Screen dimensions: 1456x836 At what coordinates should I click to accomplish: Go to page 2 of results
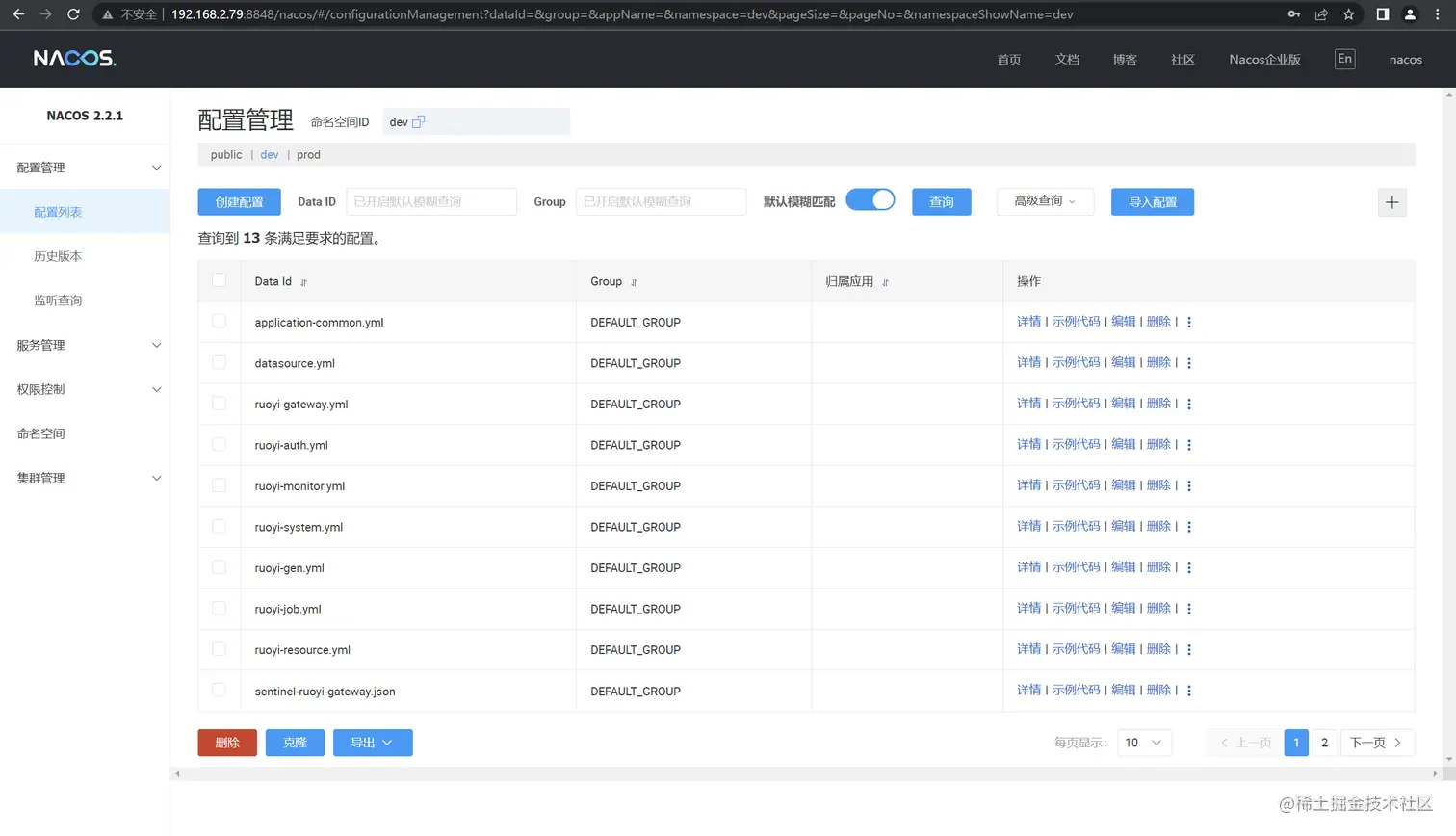coord(1325,743)
